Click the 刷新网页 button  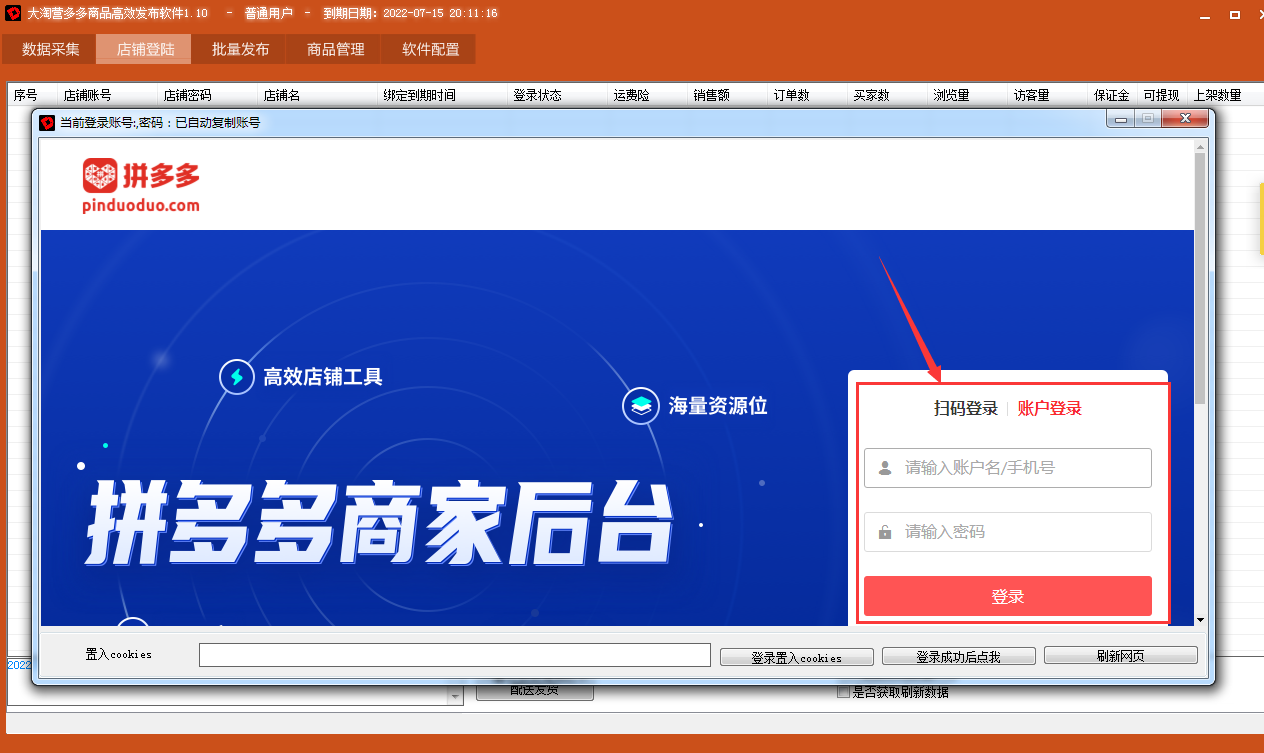[1121, 656]
